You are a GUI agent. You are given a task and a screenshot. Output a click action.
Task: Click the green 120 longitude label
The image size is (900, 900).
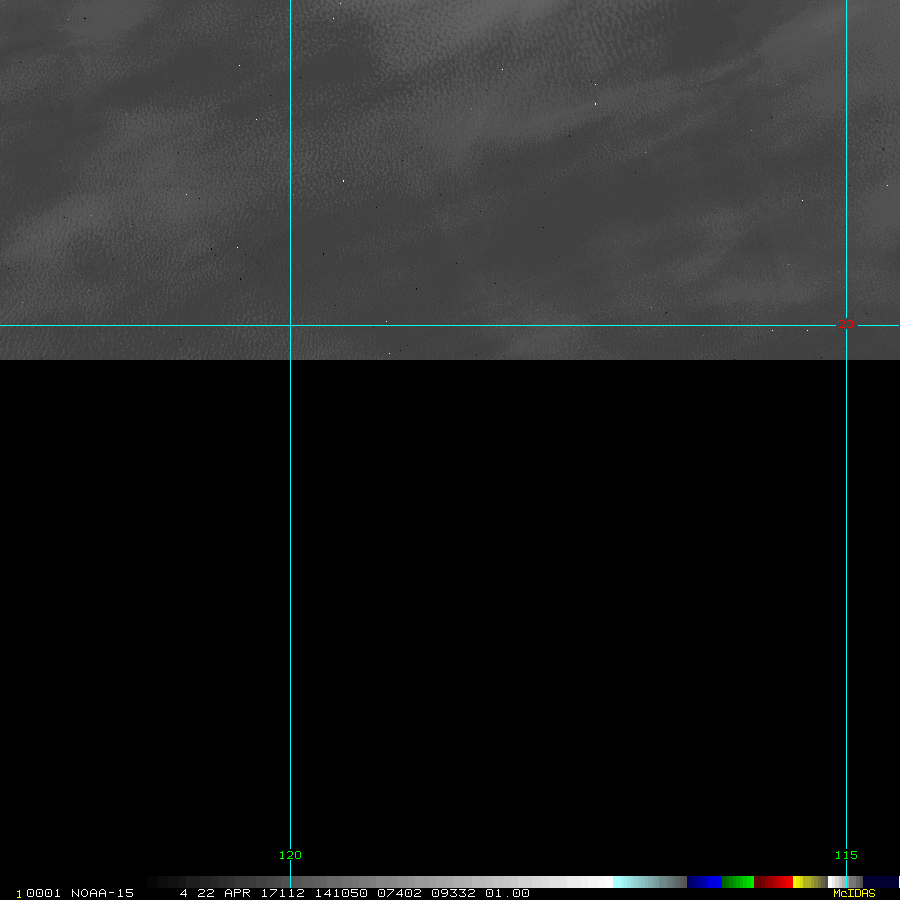click(x=290, y=855)
